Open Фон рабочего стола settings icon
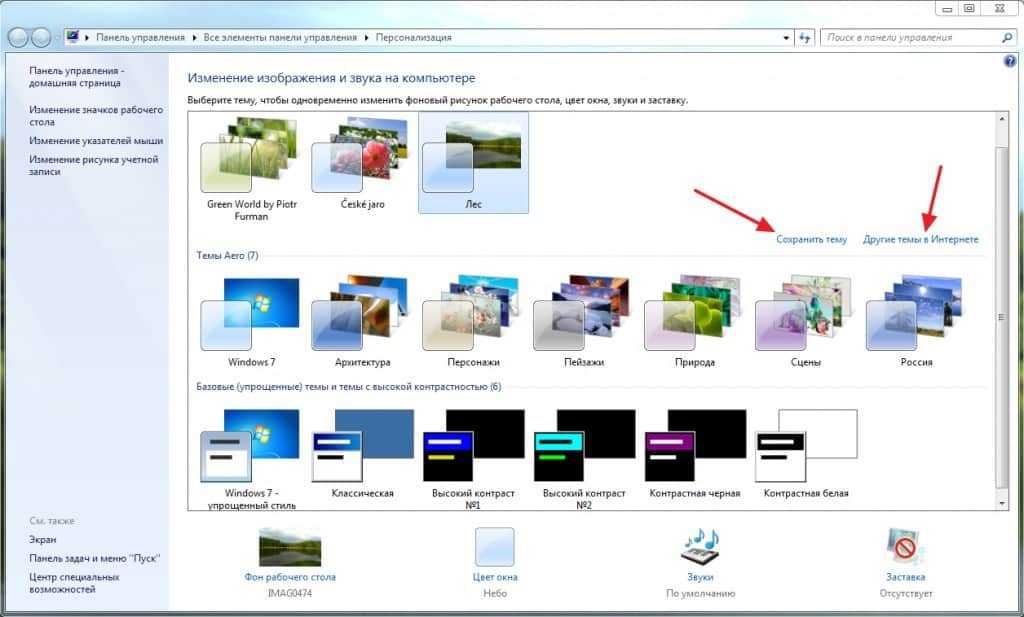This screenshot has height=617, width=1024. click(x=290, y=547)
